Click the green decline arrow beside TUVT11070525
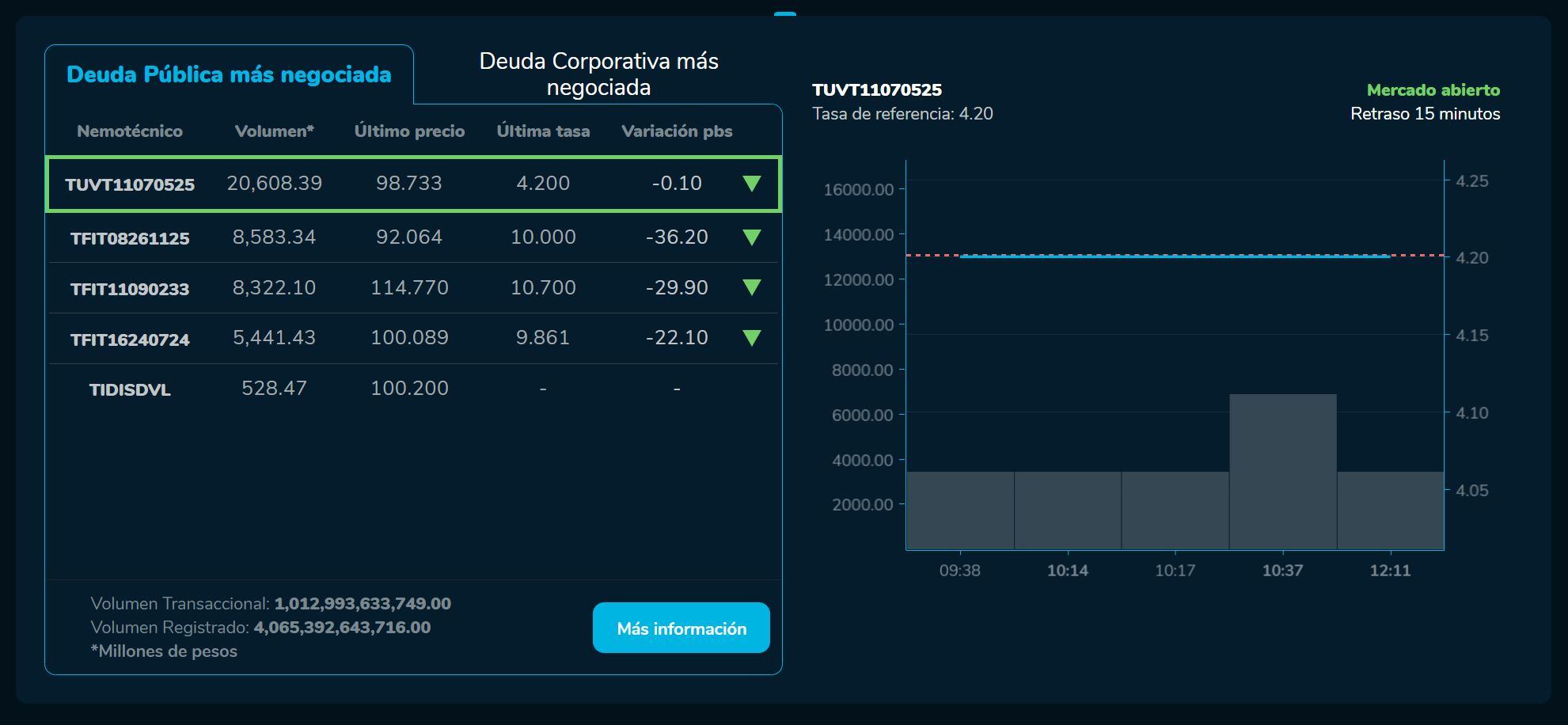 pyautogui.click(x=752, y=184)
